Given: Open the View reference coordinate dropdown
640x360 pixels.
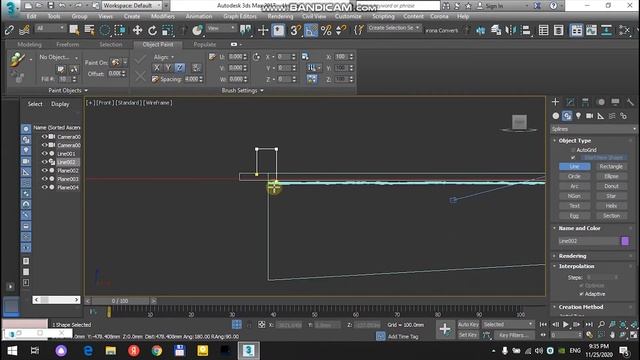Looking at the screenshot, I should [x=221, y=28].
